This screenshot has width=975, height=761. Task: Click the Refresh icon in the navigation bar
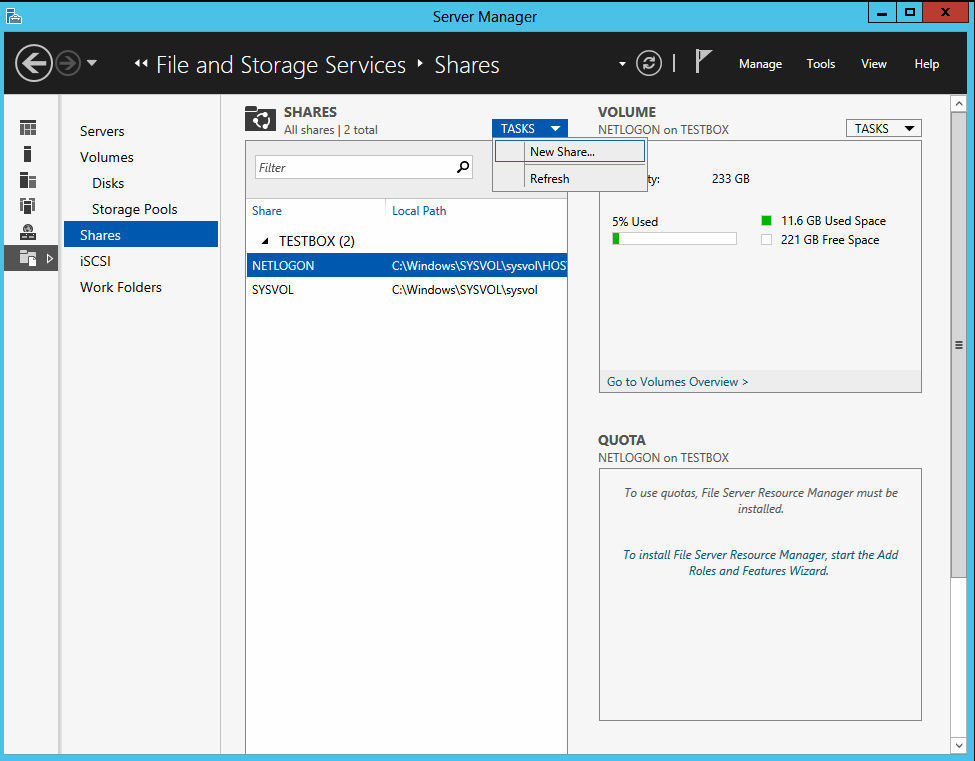648,63
